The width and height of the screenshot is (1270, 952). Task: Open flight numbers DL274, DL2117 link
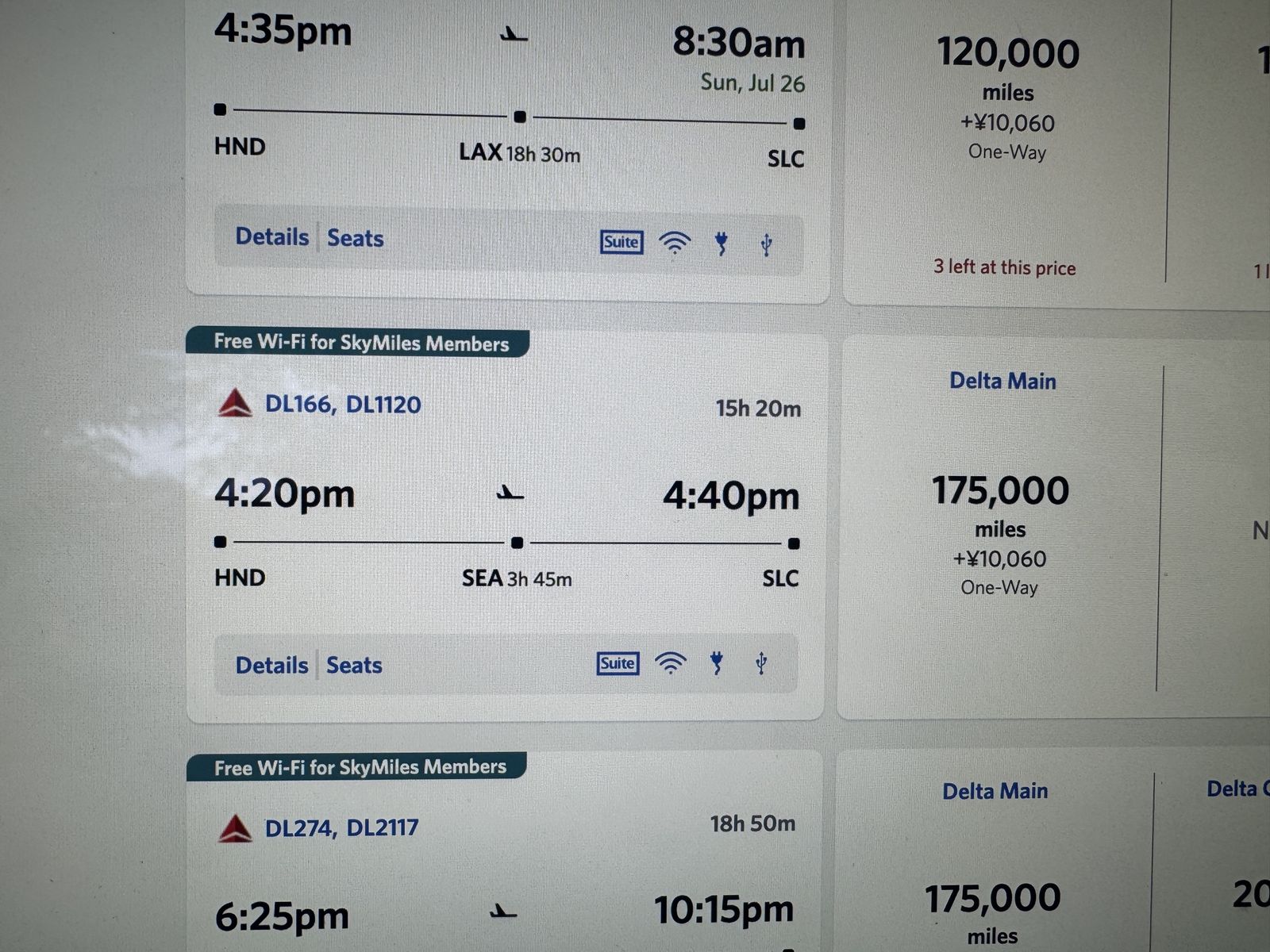pos(341,828)
